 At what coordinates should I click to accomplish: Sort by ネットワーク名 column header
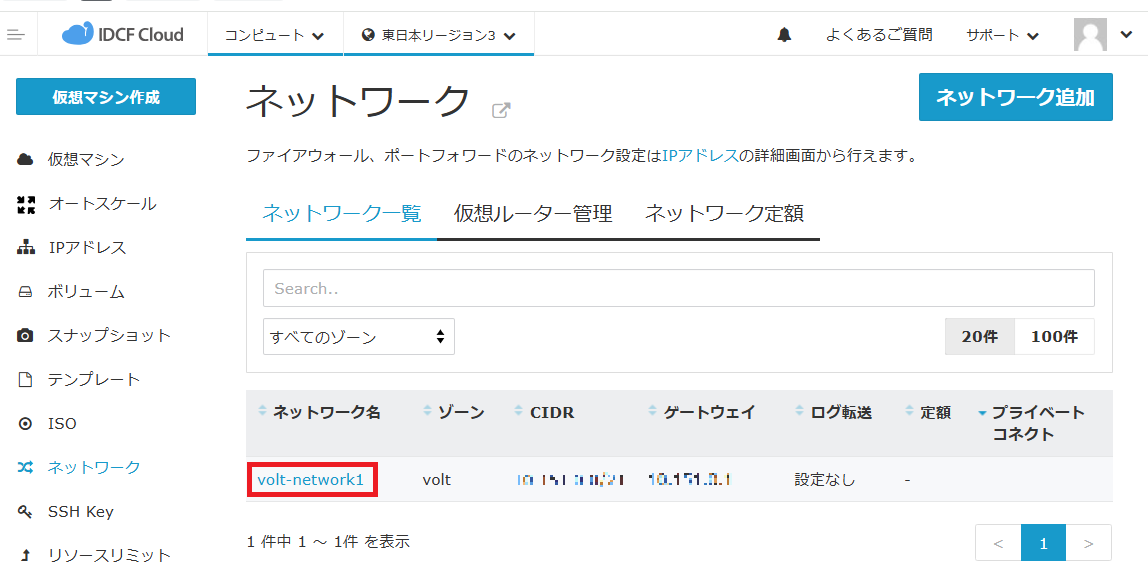point(326,412)
